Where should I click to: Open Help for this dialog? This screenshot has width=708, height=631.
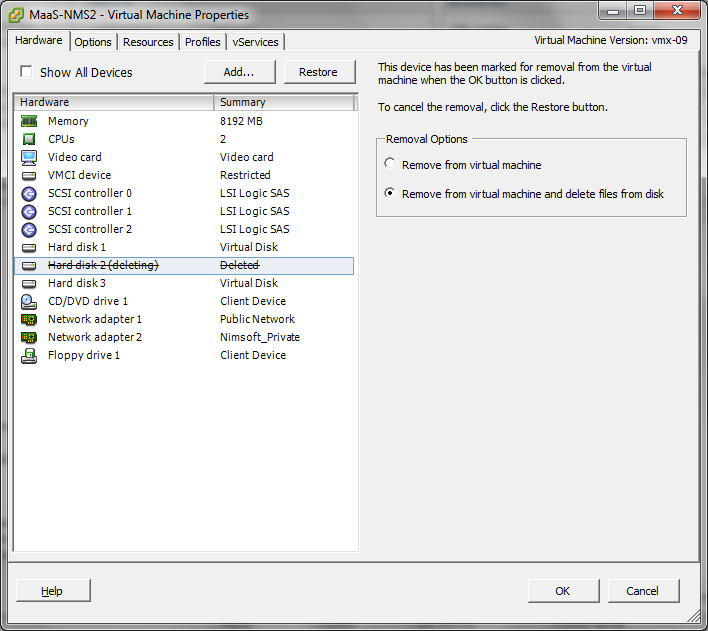(52, 591)
